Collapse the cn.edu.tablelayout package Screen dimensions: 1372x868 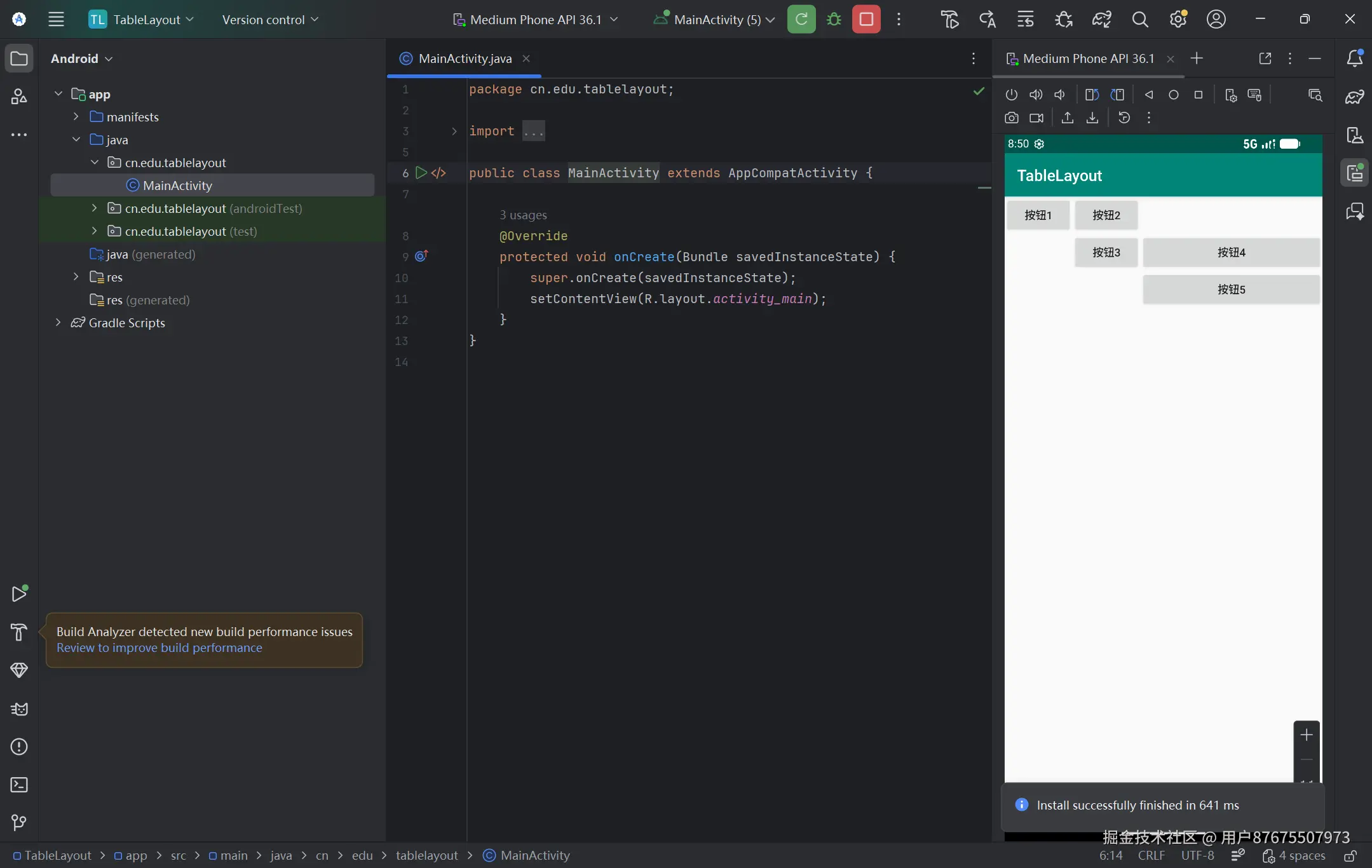(95, 163)
